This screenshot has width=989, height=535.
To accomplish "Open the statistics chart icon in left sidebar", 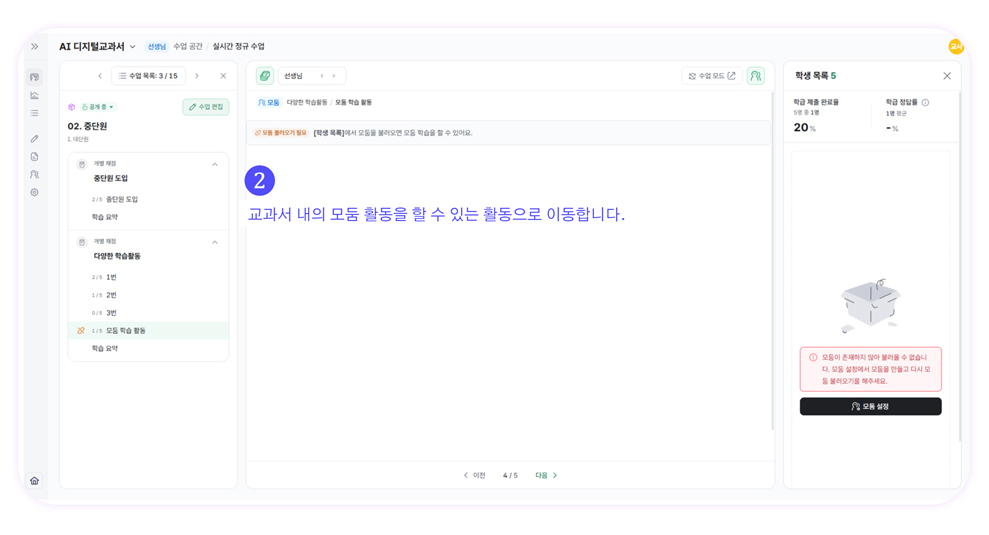I will tap(35, 95).
